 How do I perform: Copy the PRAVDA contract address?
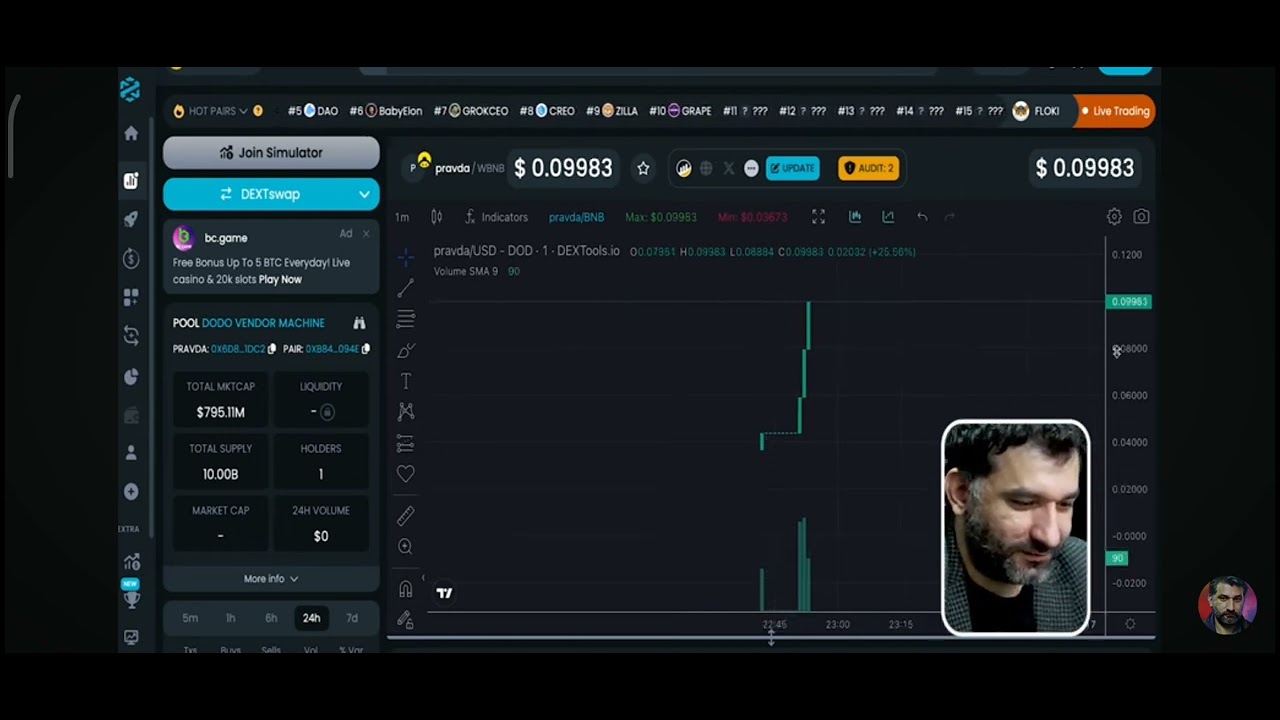click(x=271, y=349)
